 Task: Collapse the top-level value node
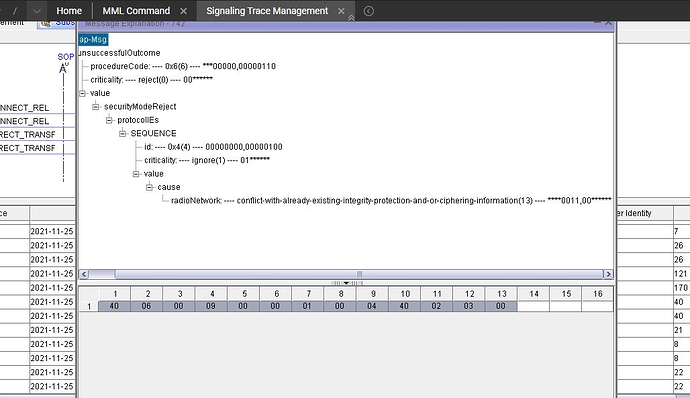82,93
